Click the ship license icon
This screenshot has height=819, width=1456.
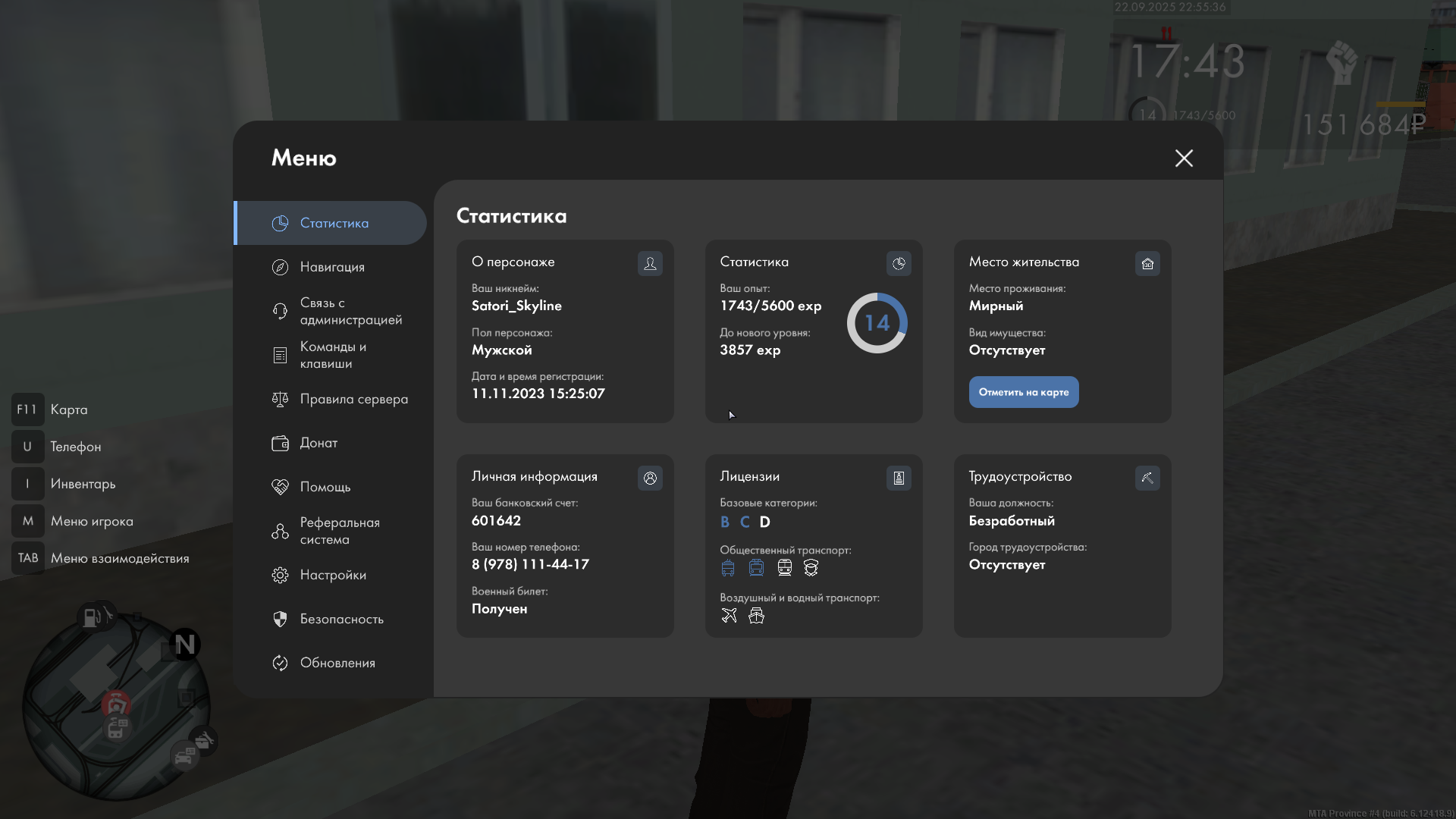(x=756, y=615)
